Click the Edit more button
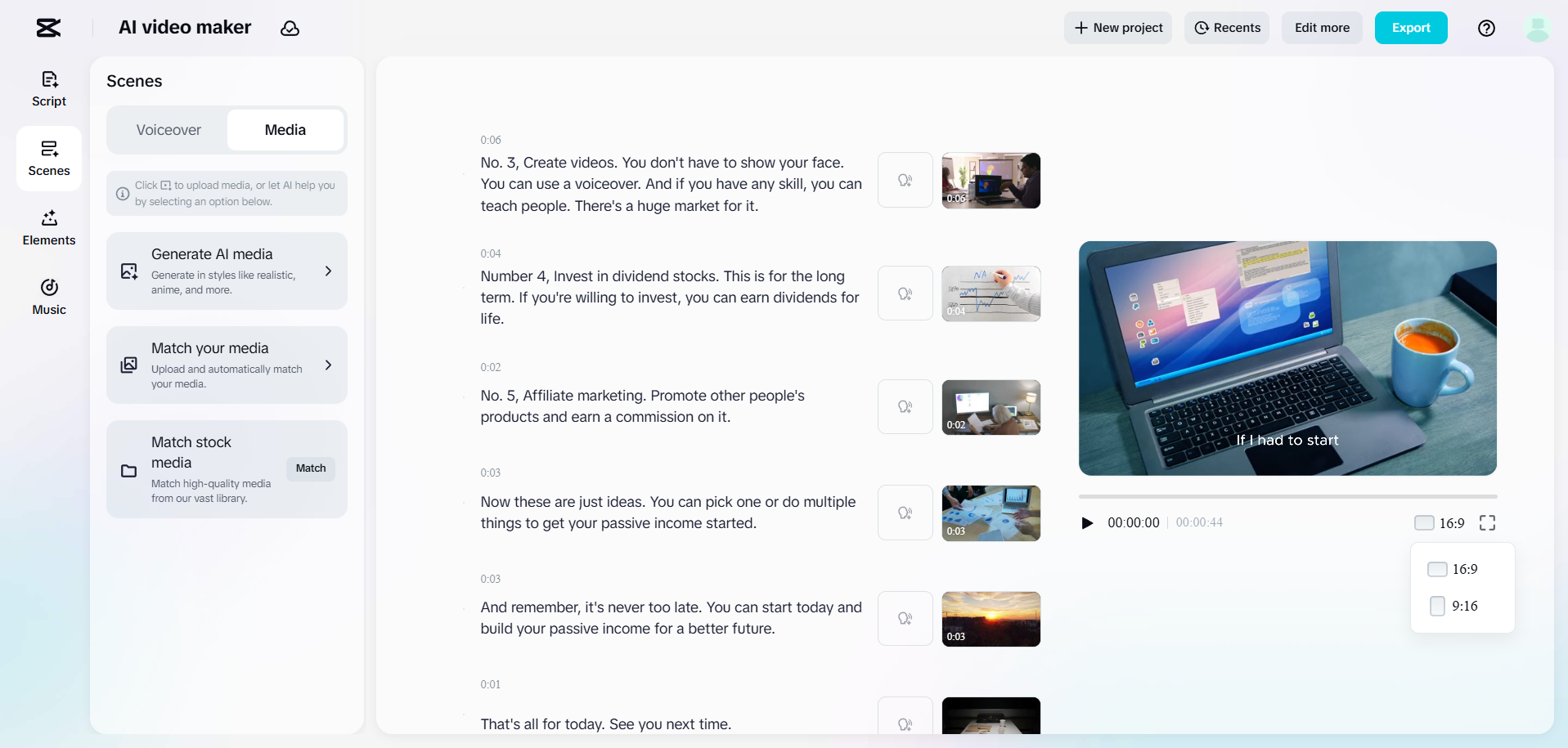 click(x=1322, y=28)
